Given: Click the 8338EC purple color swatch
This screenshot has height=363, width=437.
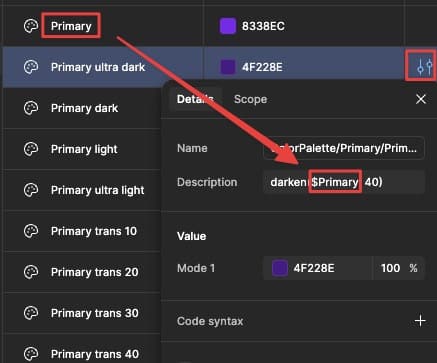Looking at the screenshot, I should click(x=228, y=26).
